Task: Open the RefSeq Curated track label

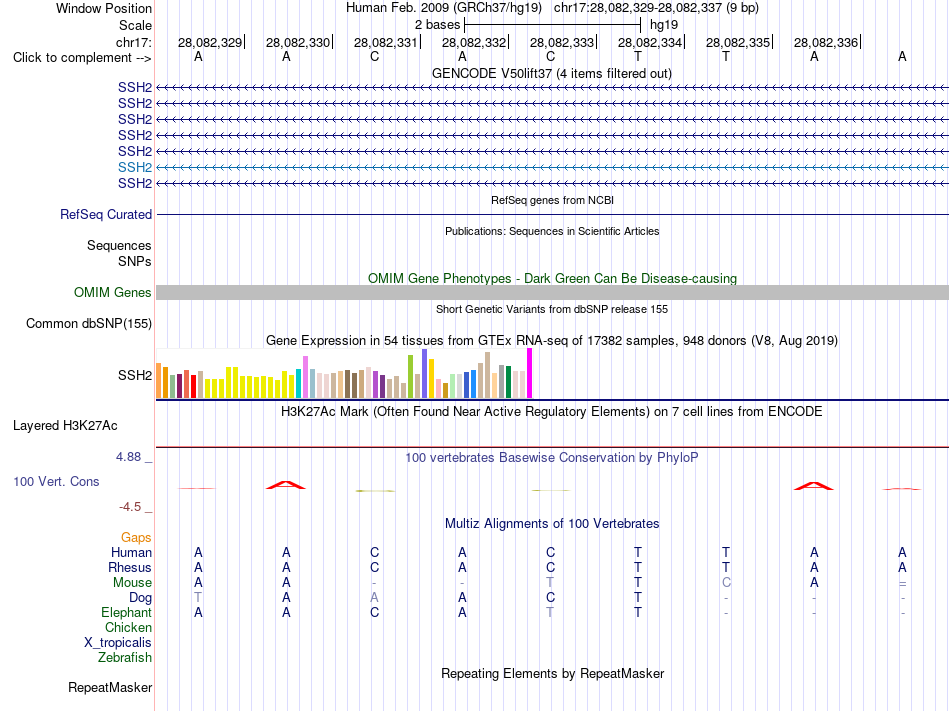Action: point(106,214)
